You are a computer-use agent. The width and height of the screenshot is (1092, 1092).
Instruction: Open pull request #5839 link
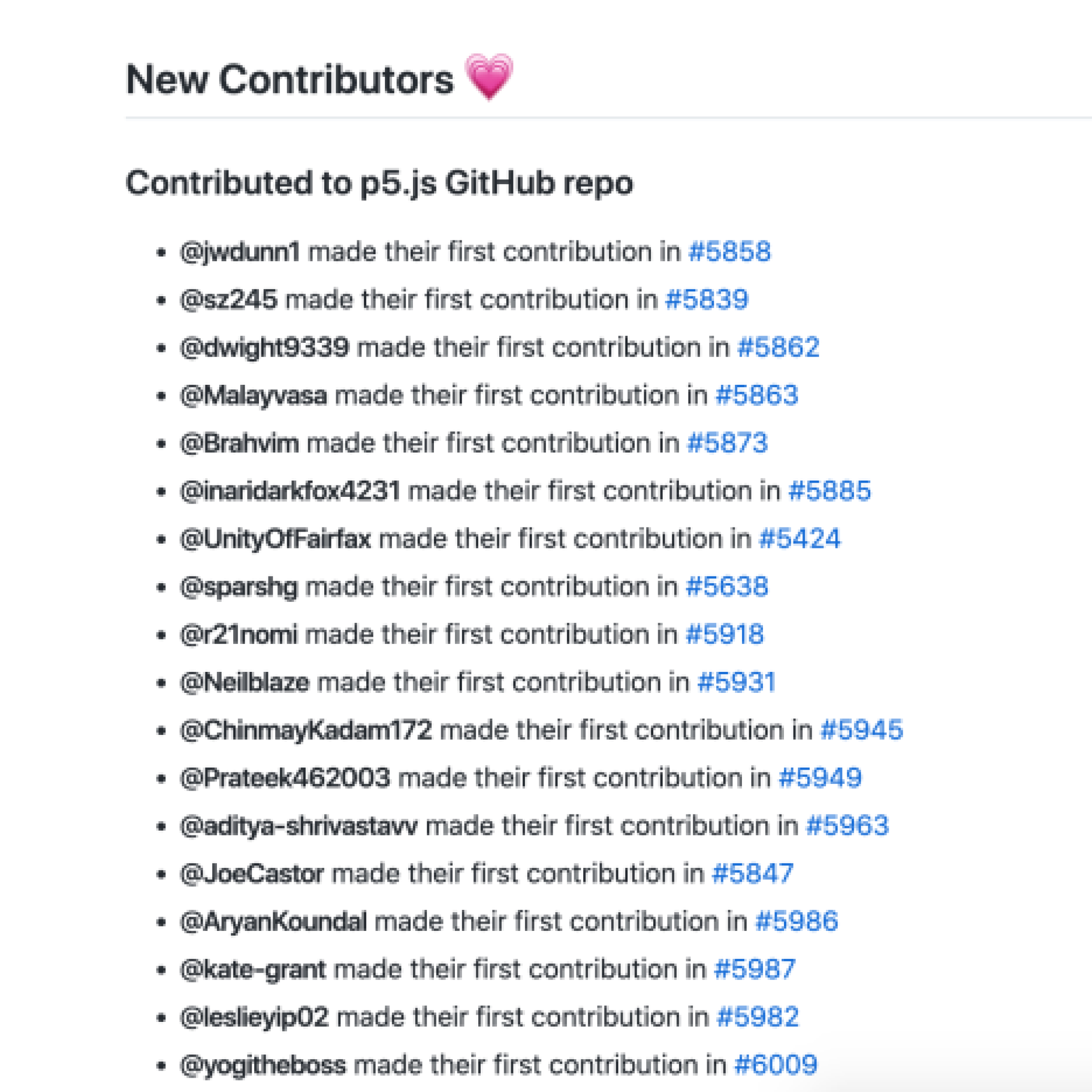click(x=707, y=299)
